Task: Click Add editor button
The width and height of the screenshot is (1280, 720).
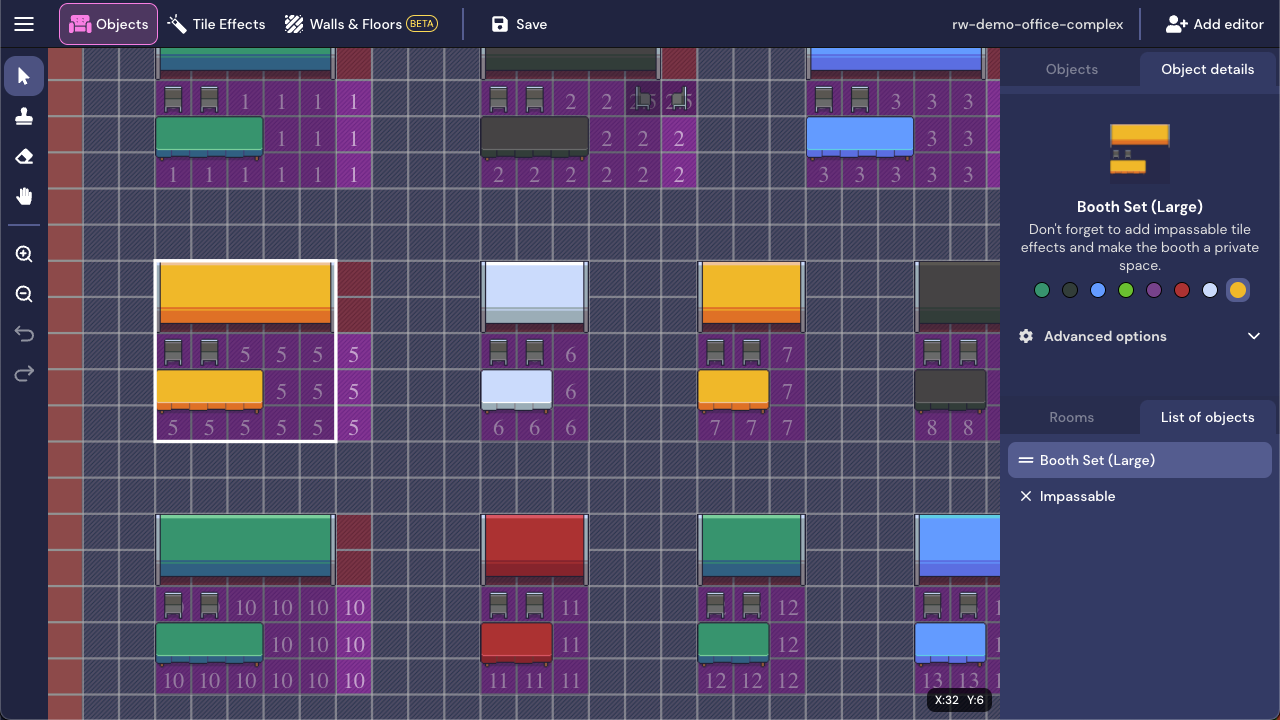Action: point(1214,24)
